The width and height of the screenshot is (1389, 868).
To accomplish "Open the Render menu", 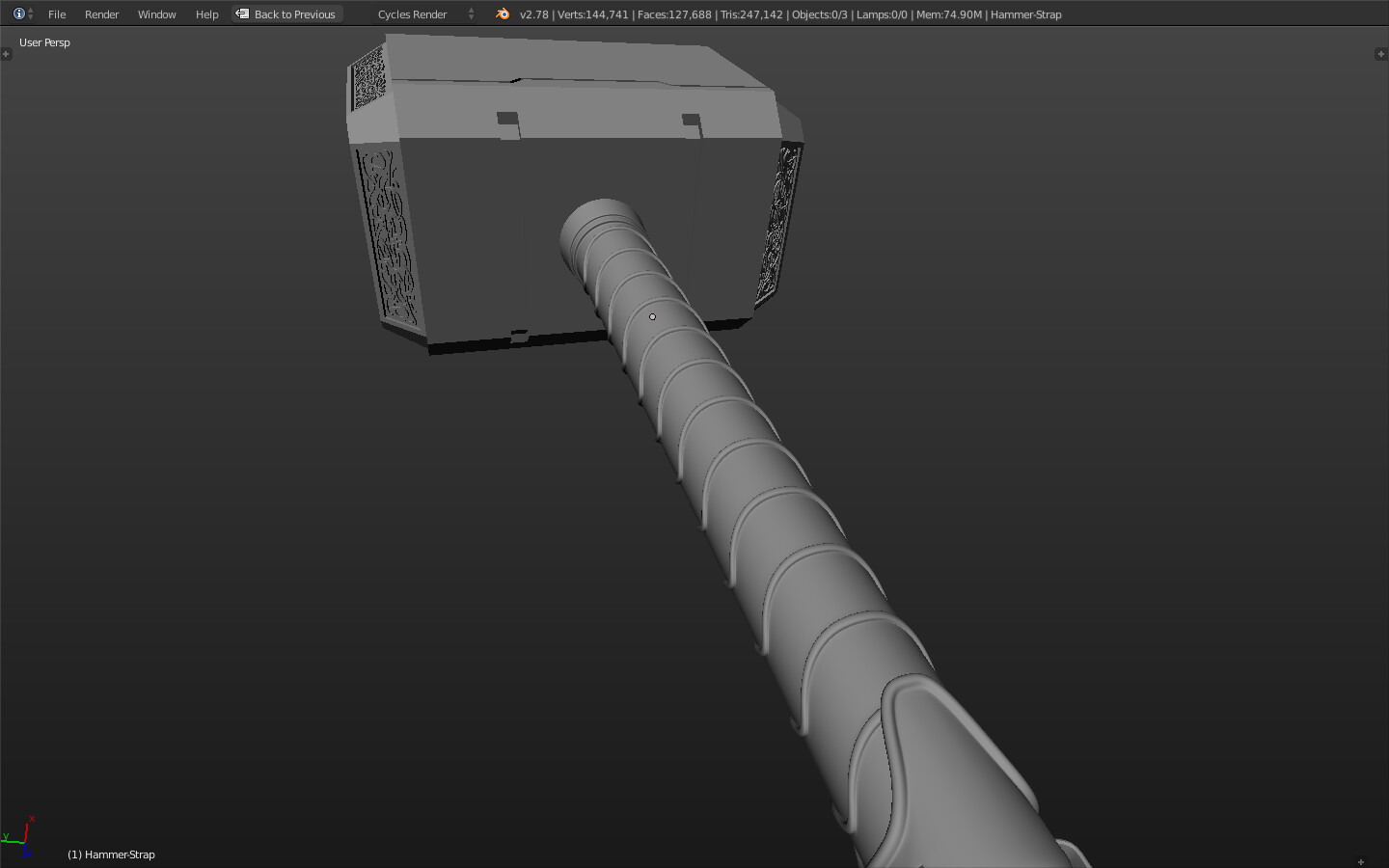I will point(101,14).
